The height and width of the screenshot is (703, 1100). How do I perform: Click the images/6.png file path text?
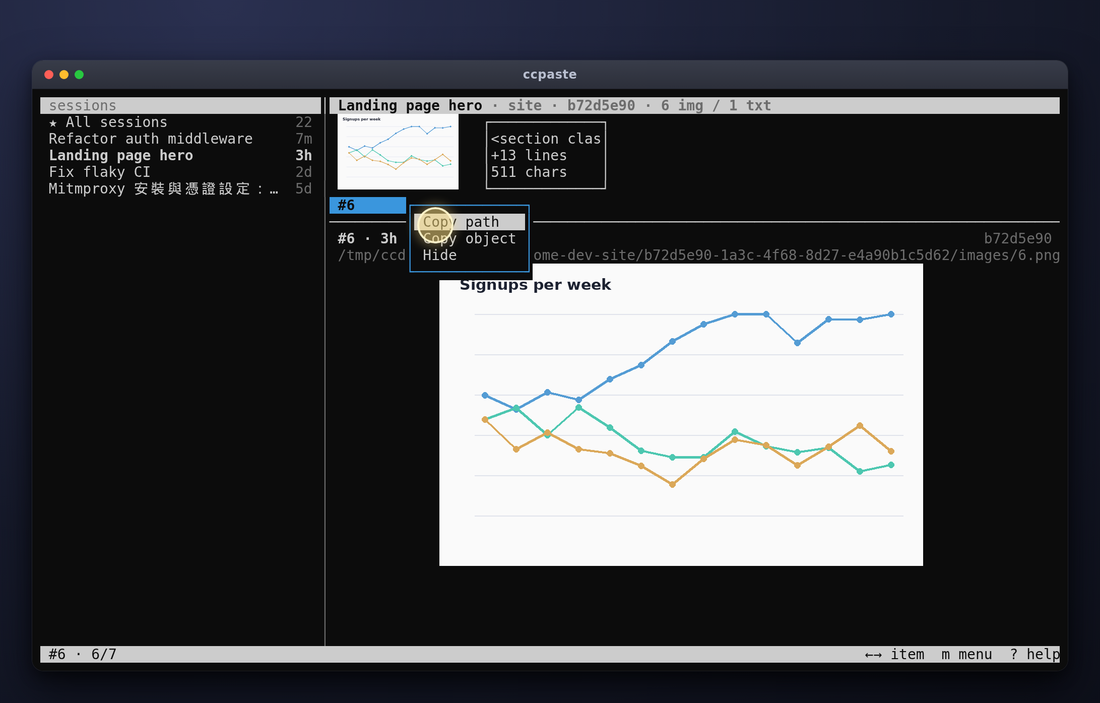tap(796, 255)
